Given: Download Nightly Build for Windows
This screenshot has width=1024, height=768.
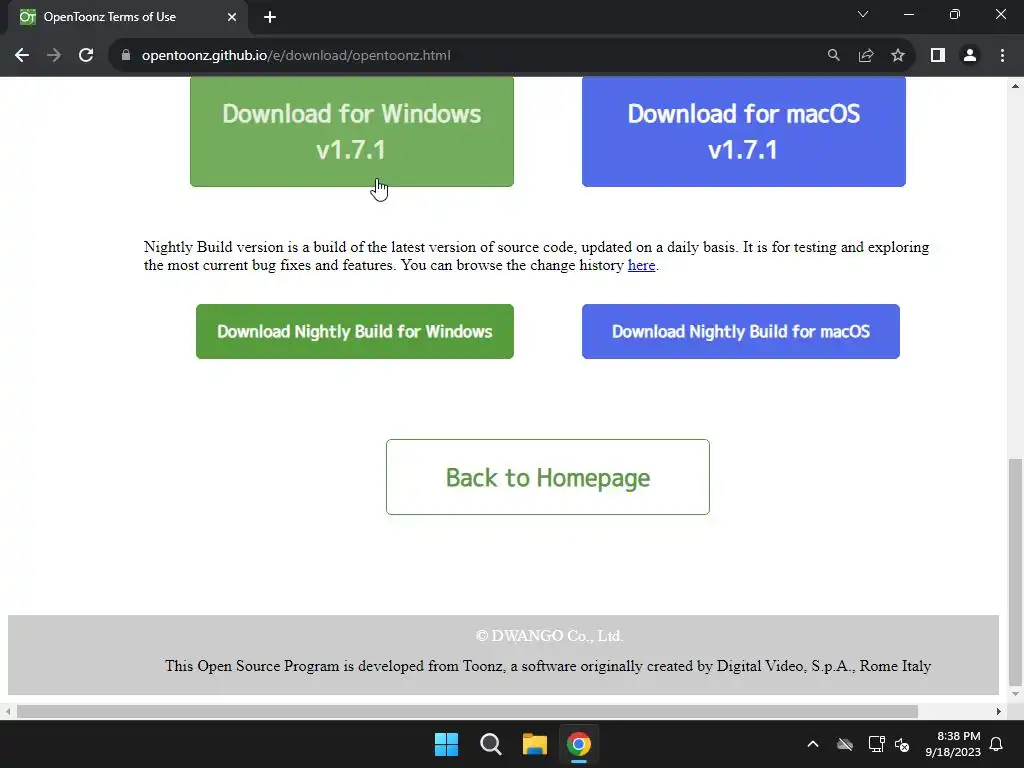Looking at the screenshot, I should [x=355, y=331].
